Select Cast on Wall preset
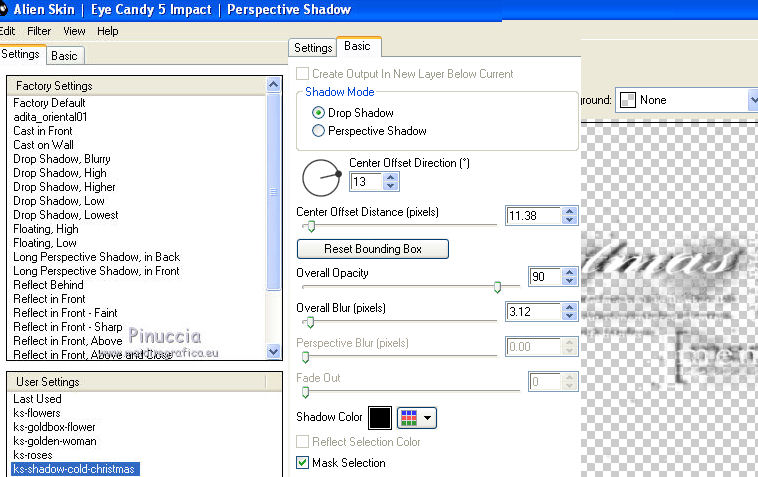 (x=44, y=145)
